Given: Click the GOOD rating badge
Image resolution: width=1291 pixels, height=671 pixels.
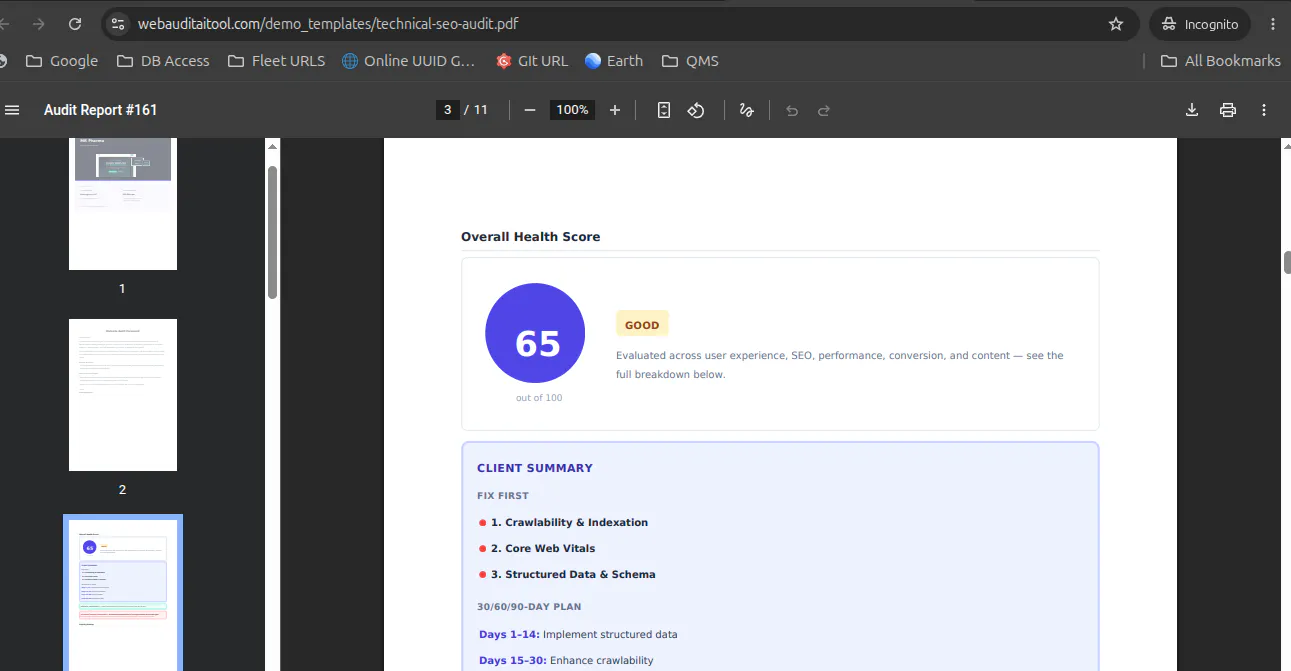Looking at the screenshot, I should coord(642,324).
